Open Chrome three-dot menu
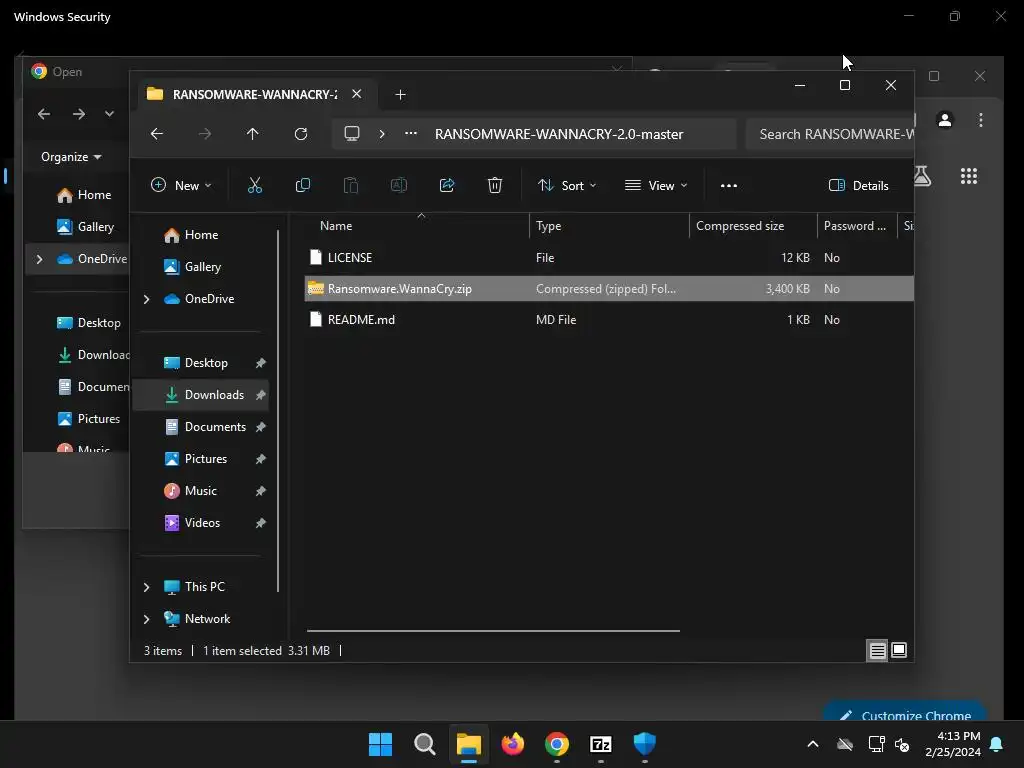The width and height of the screenshot is (1024, 768). click(x=981, y=120)
